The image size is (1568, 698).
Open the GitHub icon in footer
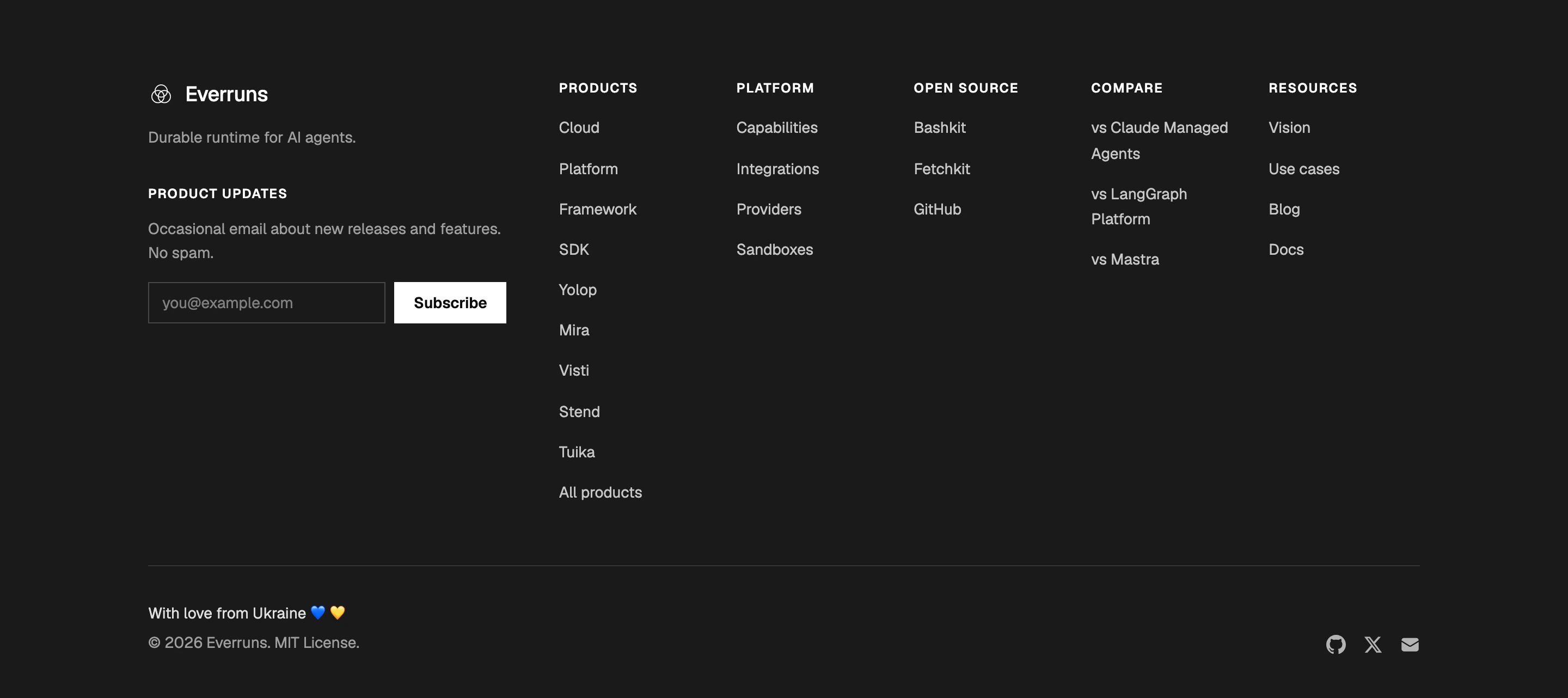(1336, 645)
